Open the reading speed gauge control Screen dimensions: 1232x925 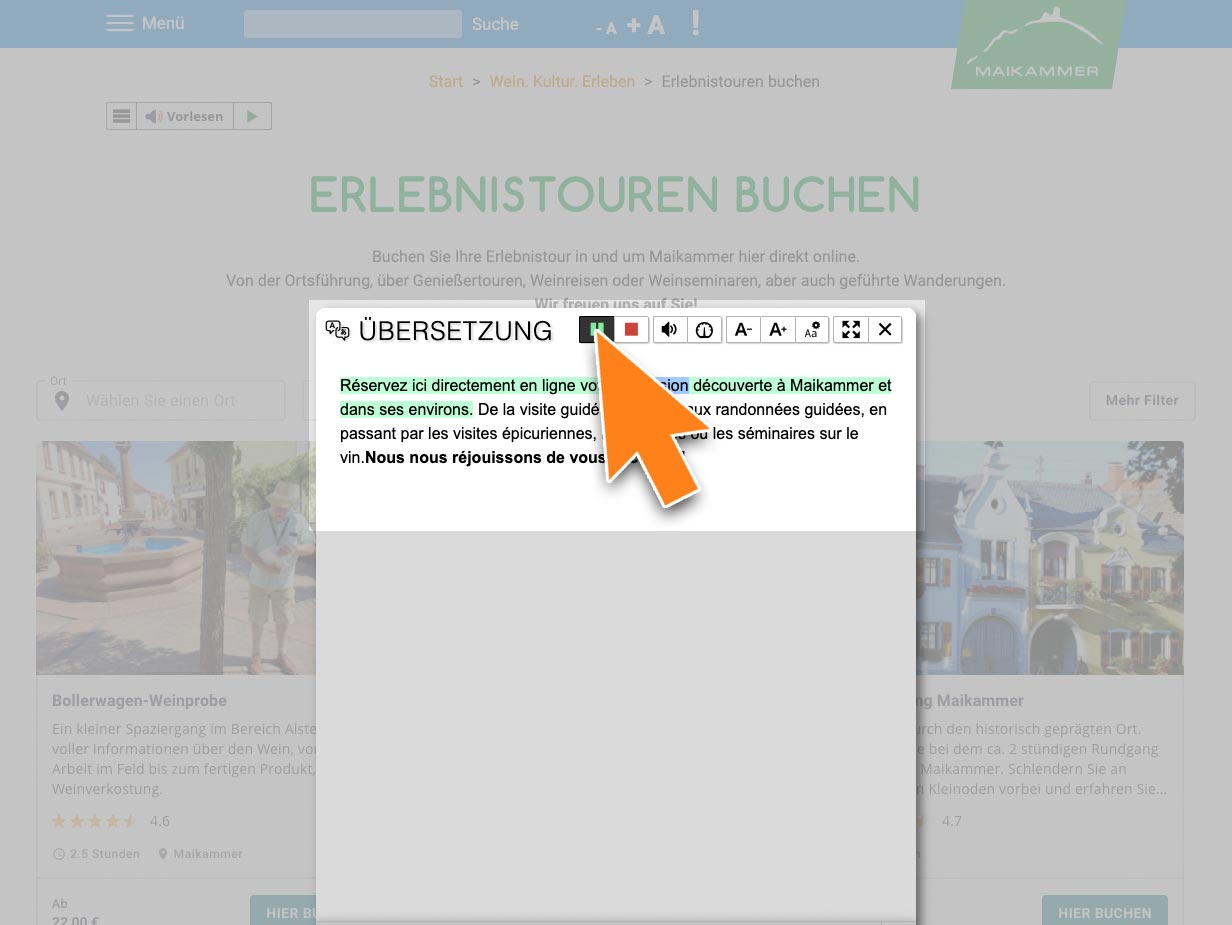tap(704, 329)
